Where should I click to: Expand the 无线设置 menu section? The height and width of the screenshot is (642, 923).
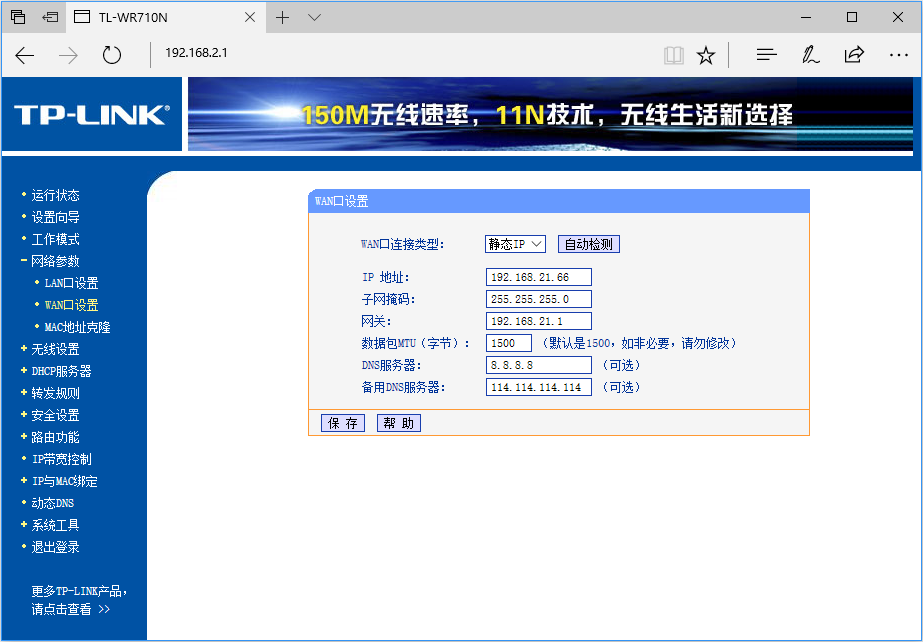pos(55,350)
